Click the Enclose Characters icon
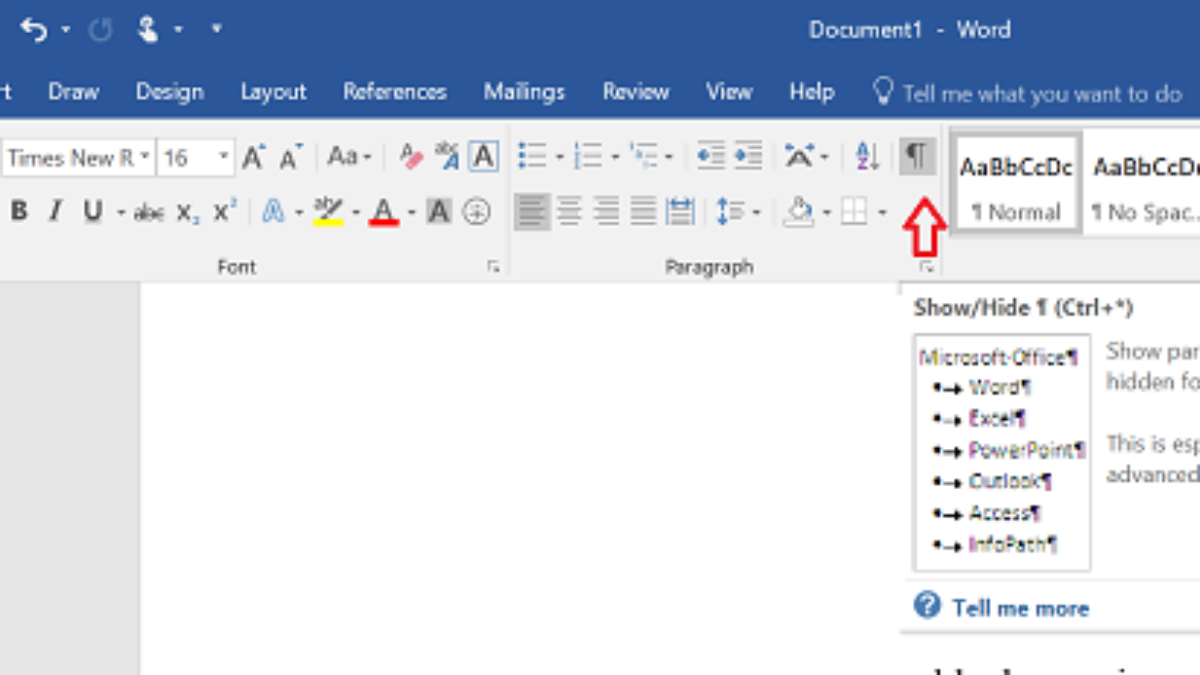Image resolution: width=1200 pixels, height=675 pixels. coord(477,212)
